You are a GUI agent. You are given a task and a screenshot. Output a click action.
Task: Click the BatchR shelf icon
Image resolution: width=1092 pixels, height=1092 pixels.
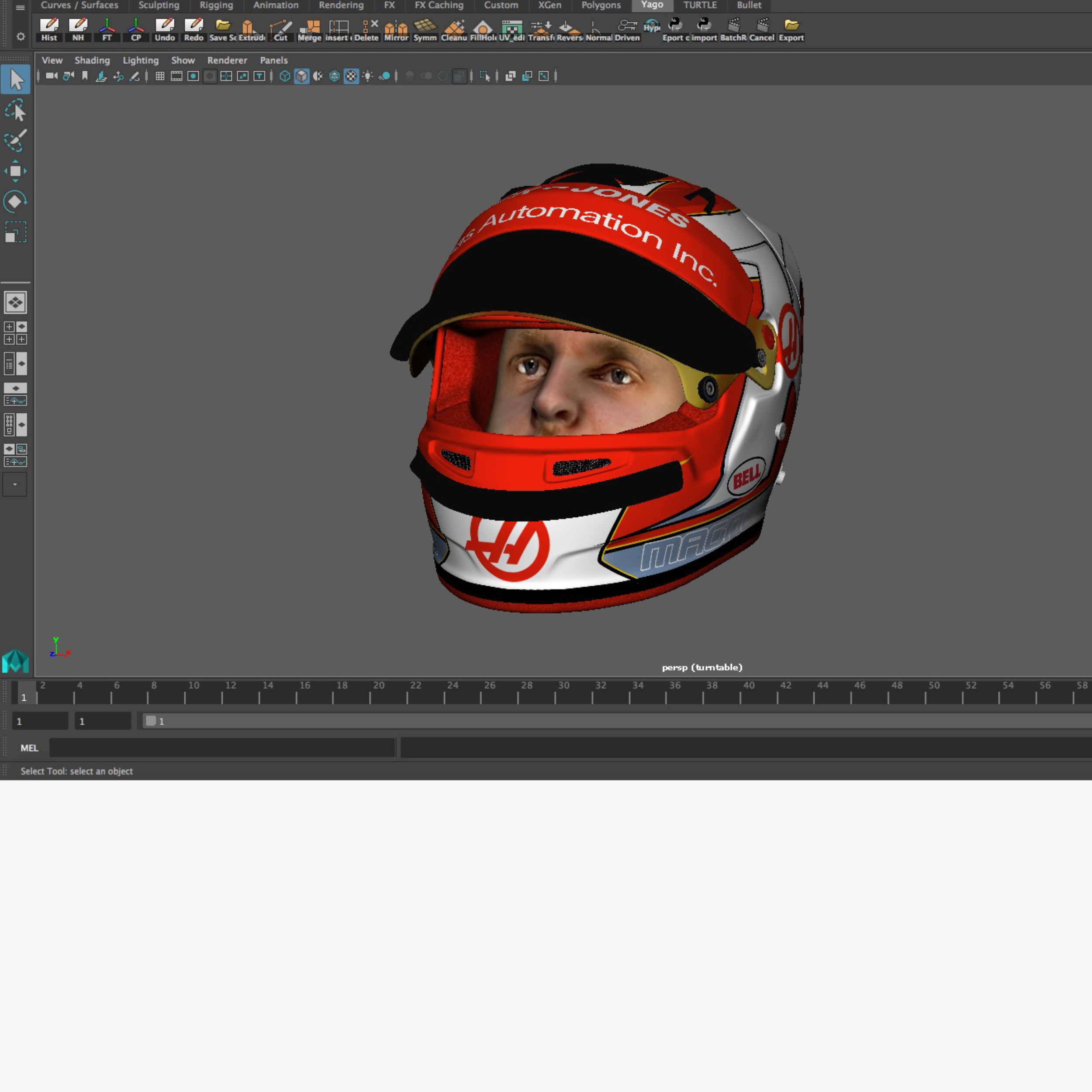[733, 30]
